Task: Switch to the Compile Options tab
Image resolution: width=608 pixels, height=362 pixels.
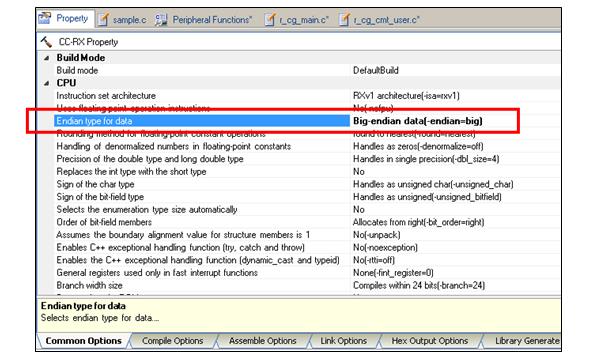Action: tap(172, 341)
